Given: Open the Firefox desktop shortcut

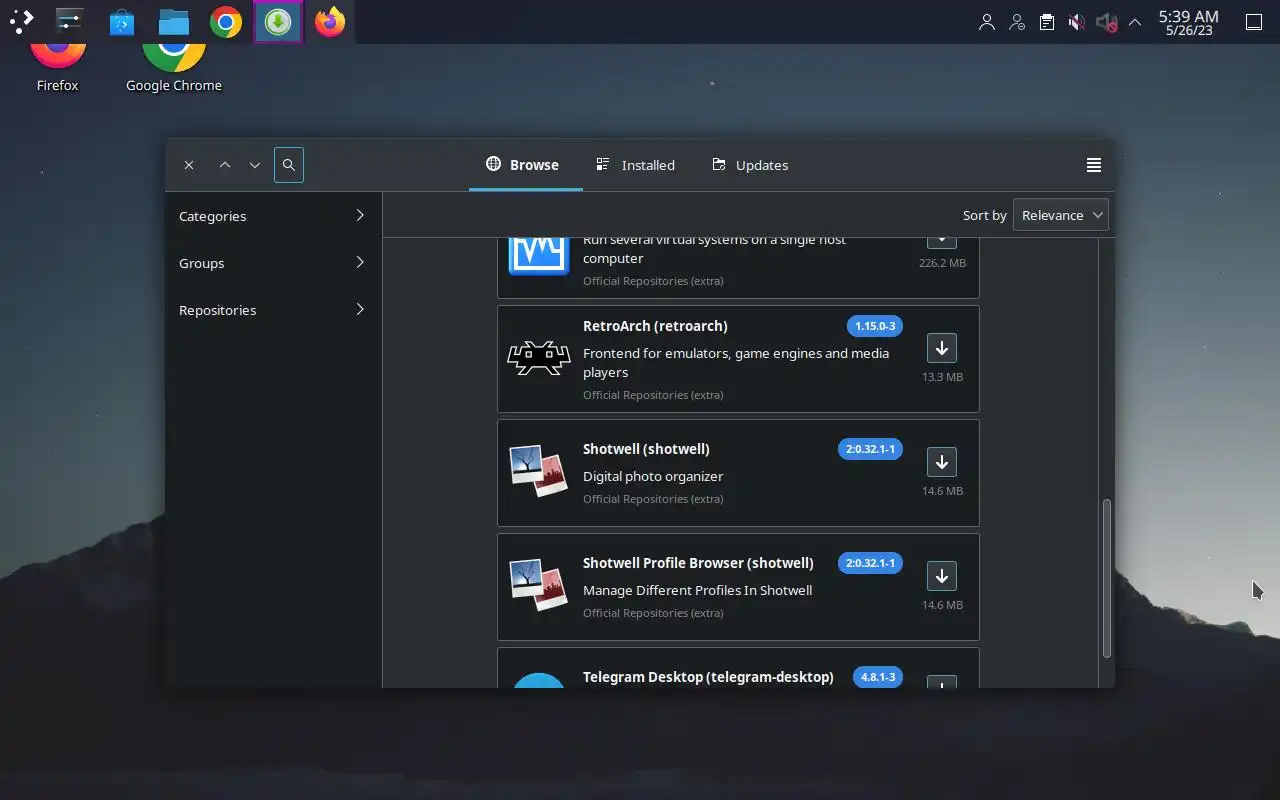Looking at the screenshot, I should [x=58, y=68].
